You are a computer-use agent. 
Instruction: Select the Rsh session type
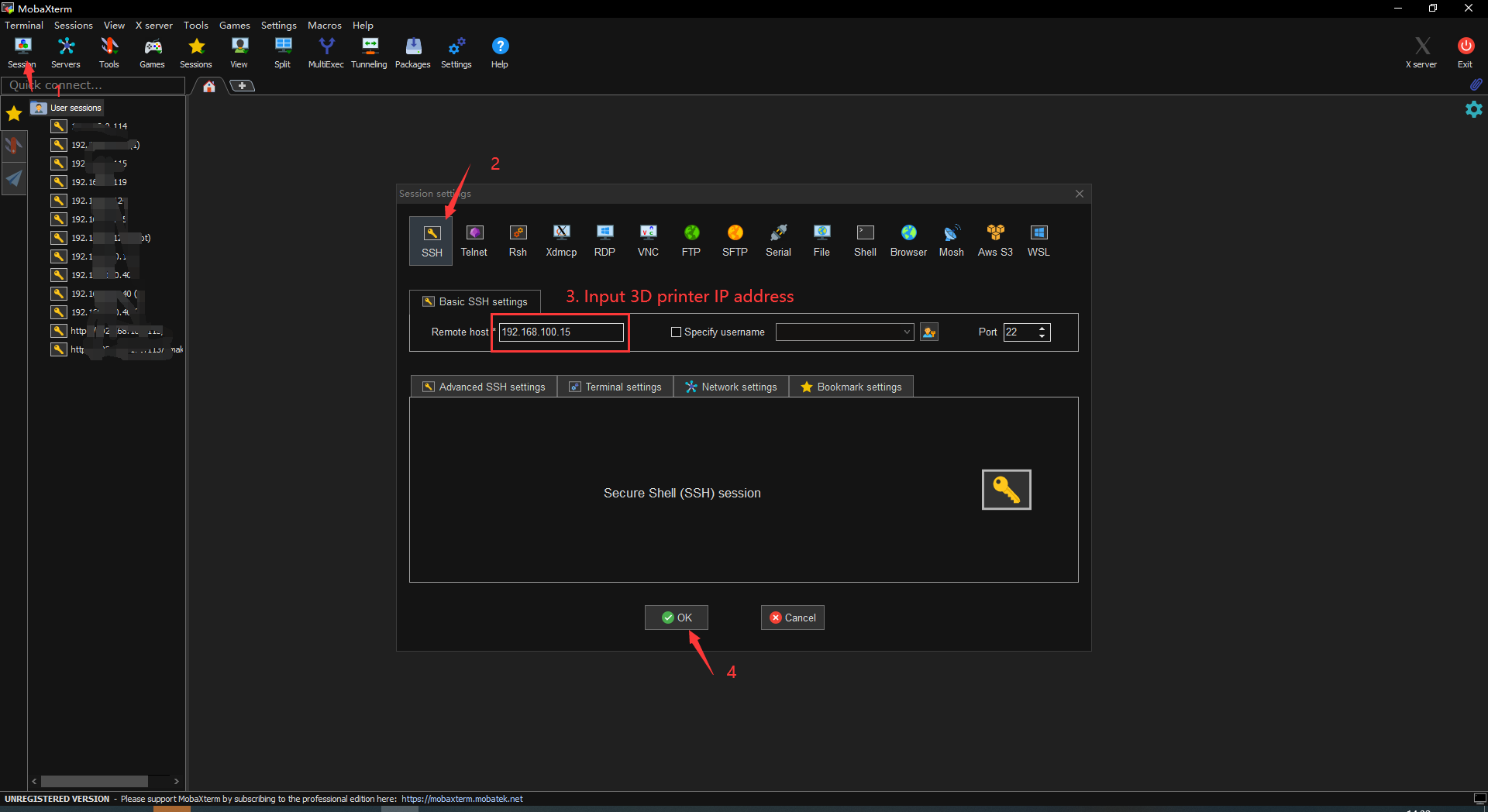coord(518,241)
